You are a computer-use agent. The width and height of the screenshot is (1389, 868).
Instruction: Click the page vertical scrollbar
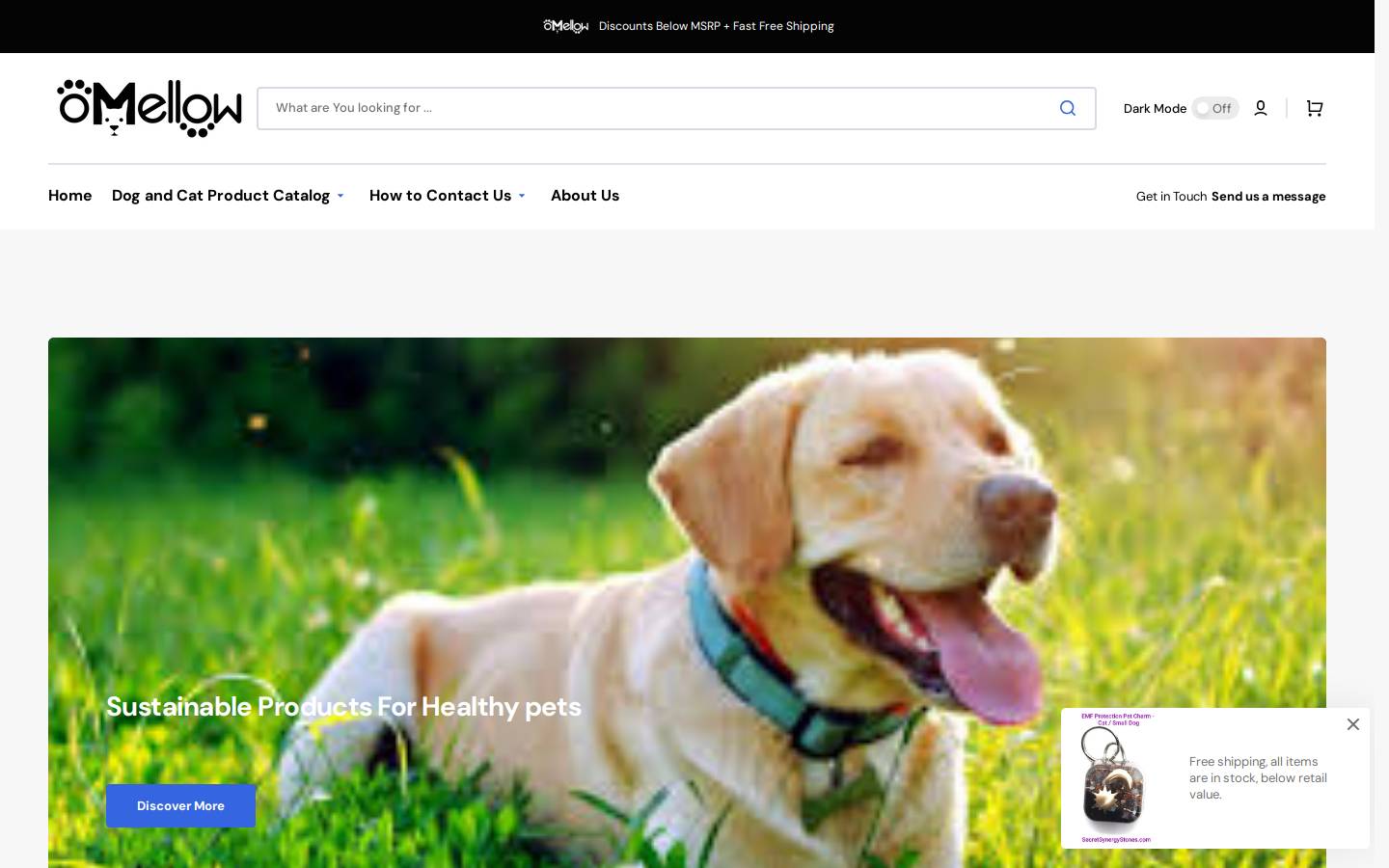(x=1381, y=434)
